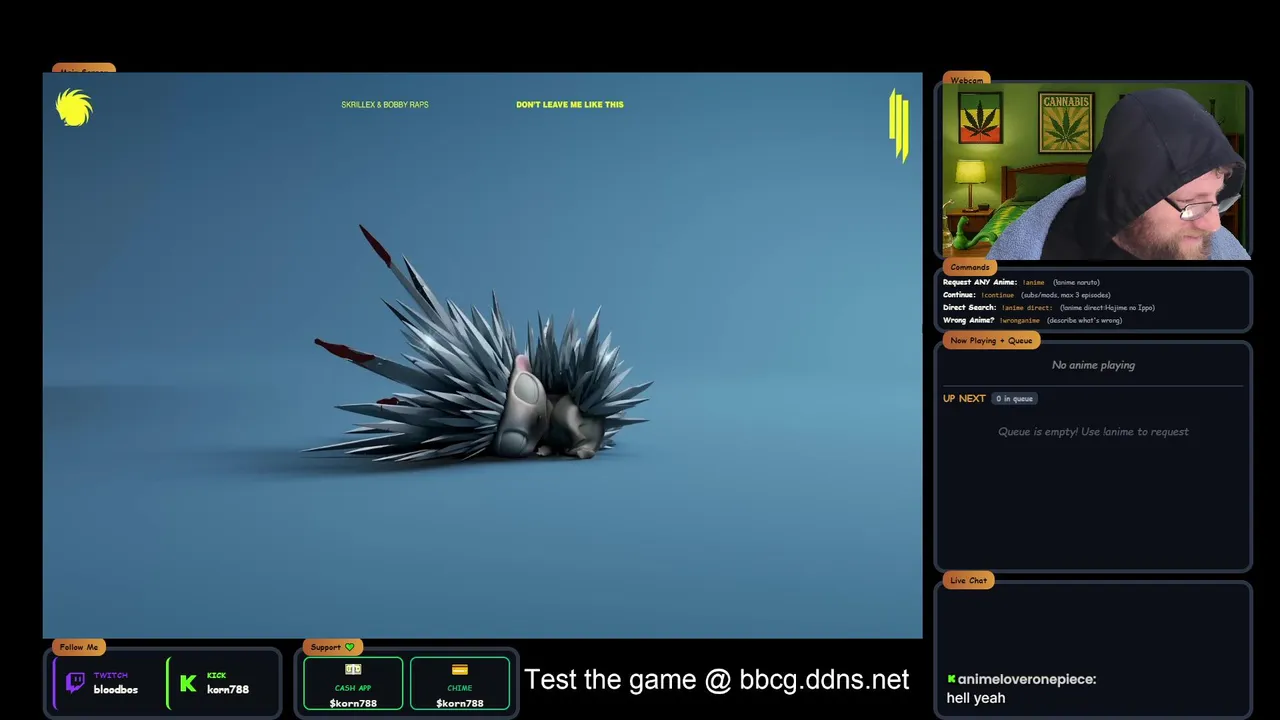Click the 'Request ANY Anime:' label
Viewport: 1280px width, 720px height.
pos(980,282)
